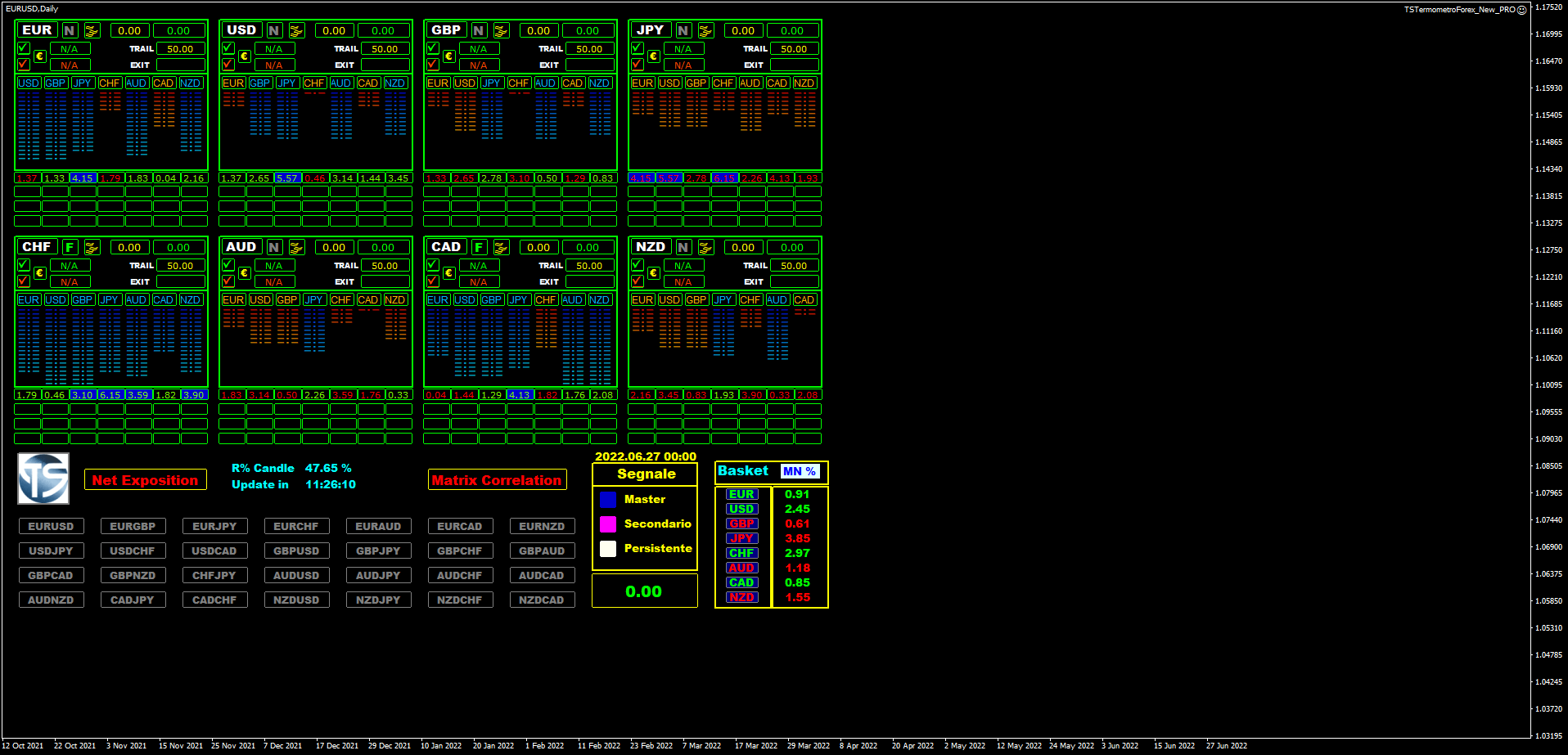
Task: Click the N mode icon in the GBP panel
Action: [x=479, y=30]
